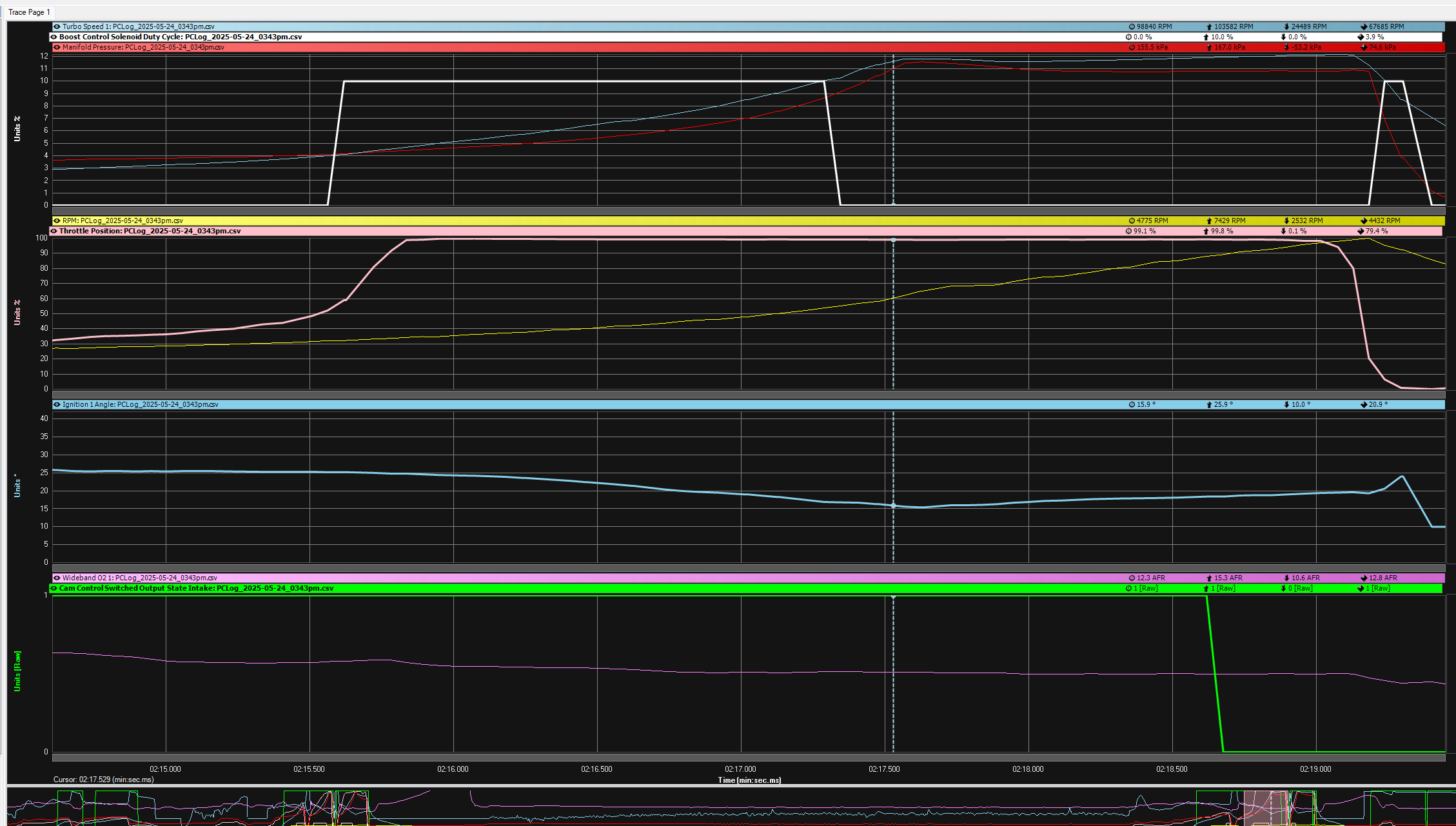Click max up-arrow icon in Manifold Pressure row
1456x826 pixels.
pyautogui.click(x=1209, y=47)
